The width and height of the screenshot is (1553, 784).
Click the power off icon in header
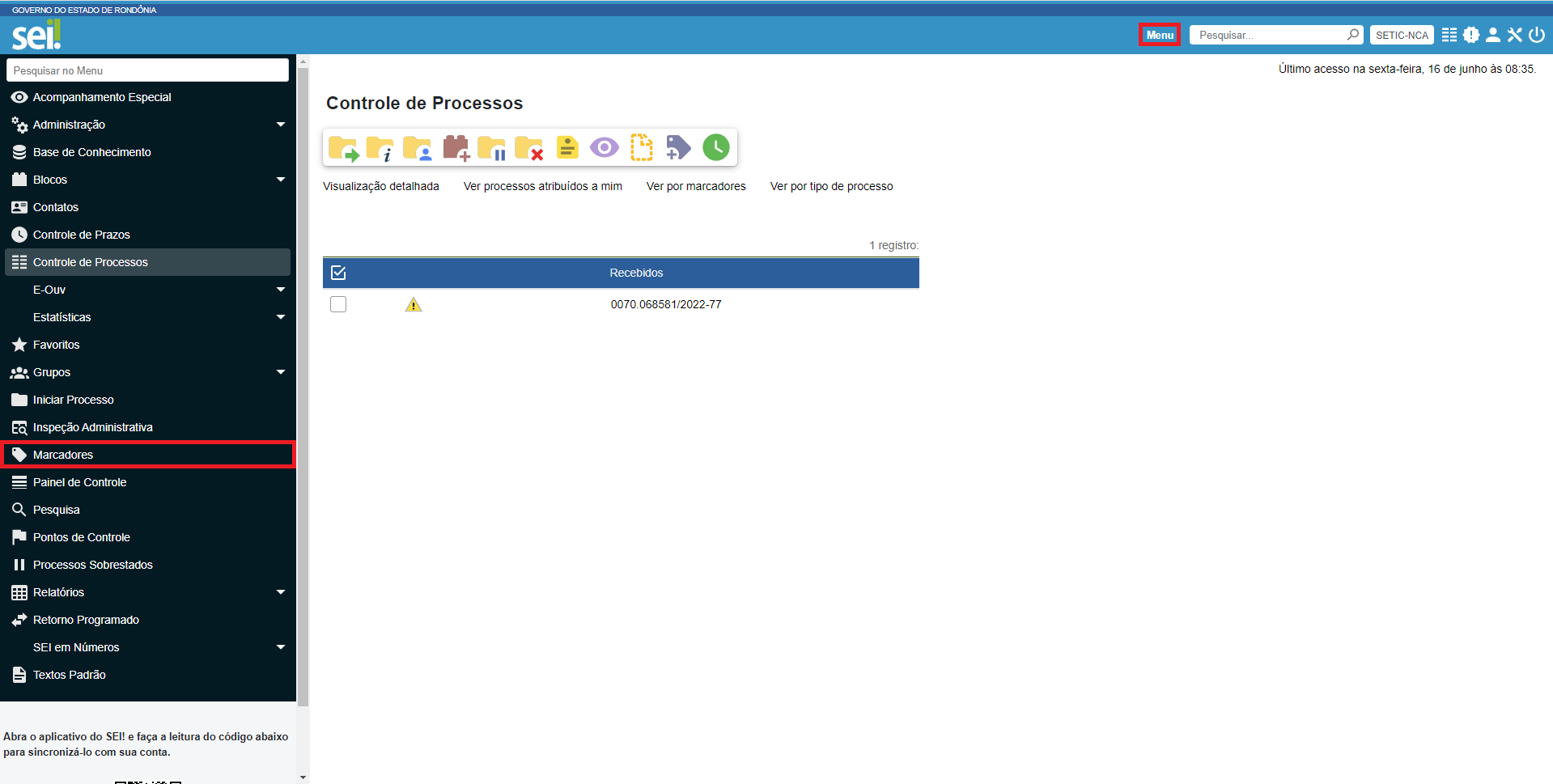(x=1538, y=35)
